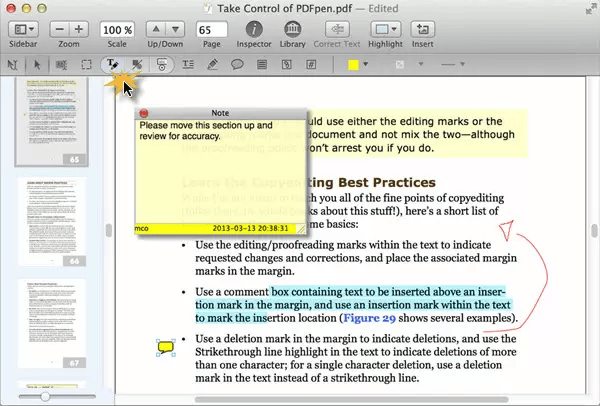600x406 pixels.
Task: Click the yellow color swatch
Action: pyautogui.click(x=353, y=65)
